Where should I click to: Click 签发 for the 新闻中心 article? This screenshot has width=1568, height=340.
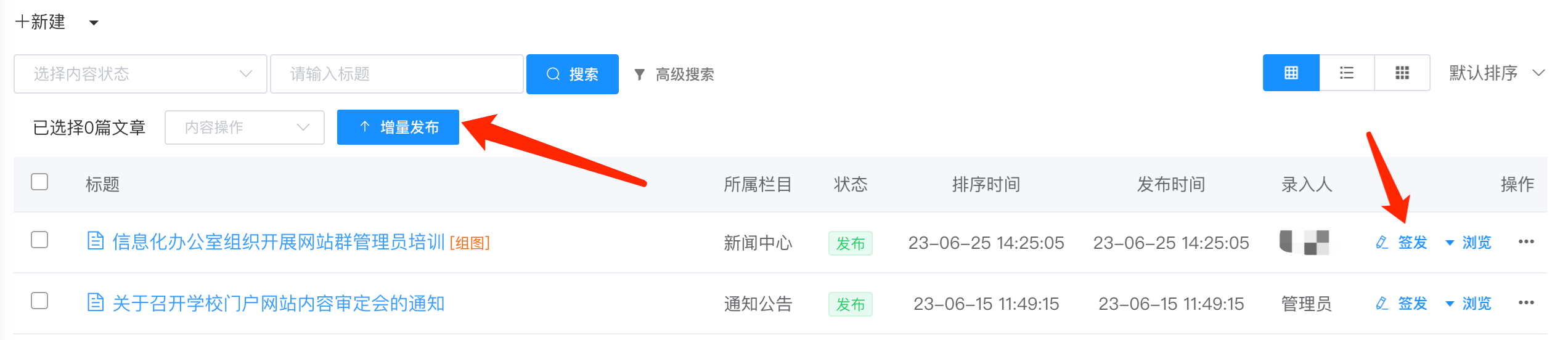pos(1403,243)
